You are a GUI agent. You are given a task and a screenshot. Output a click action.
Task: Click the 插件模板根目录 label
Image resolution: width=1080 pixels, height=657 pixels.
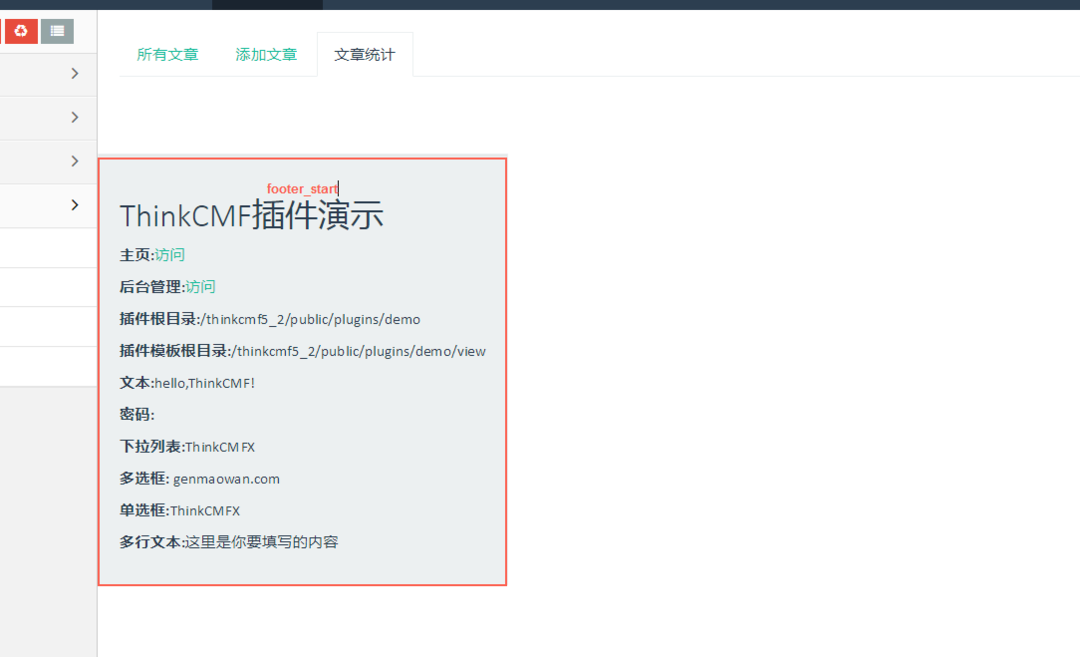[175, 351]
